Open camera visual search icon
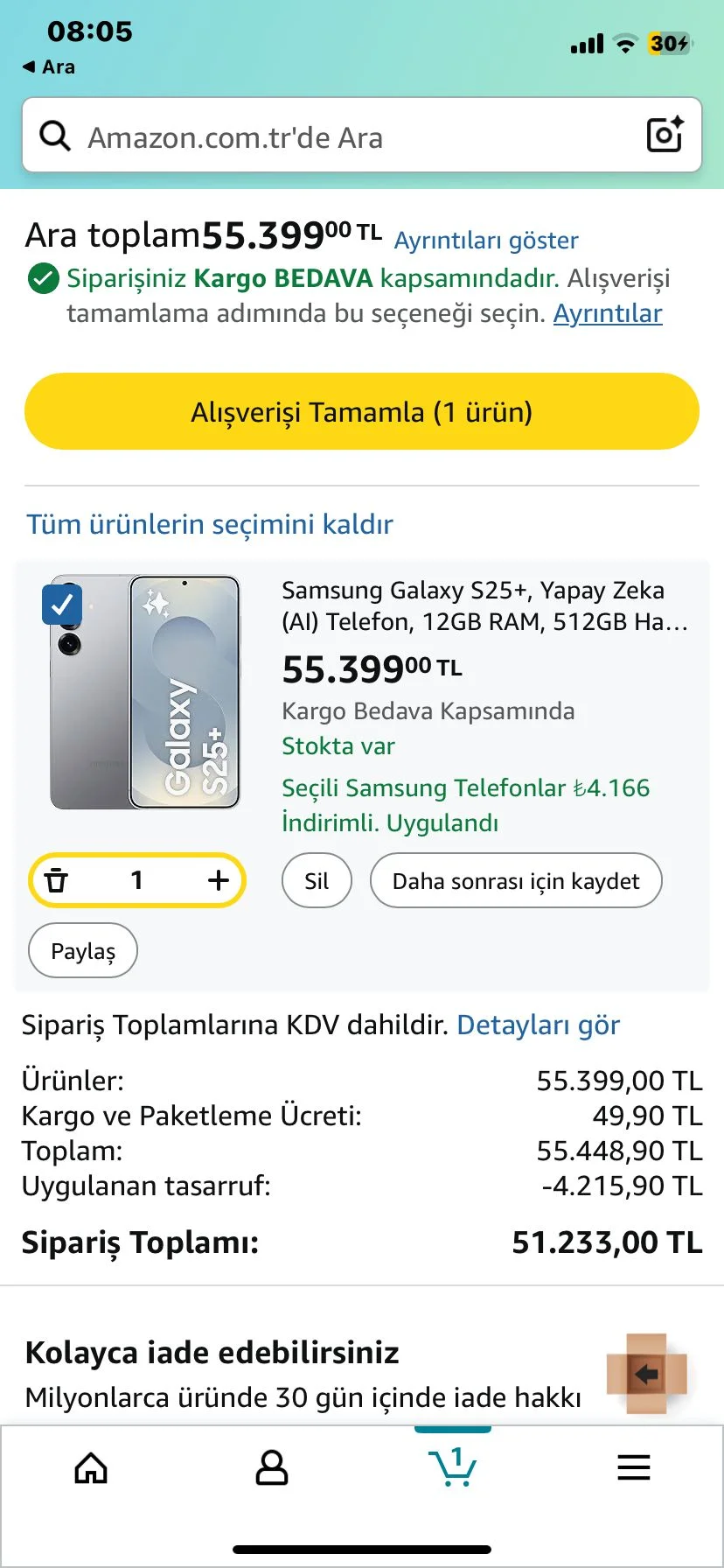The width and height of the screenshot is (724, 1568). pos(665,135)
